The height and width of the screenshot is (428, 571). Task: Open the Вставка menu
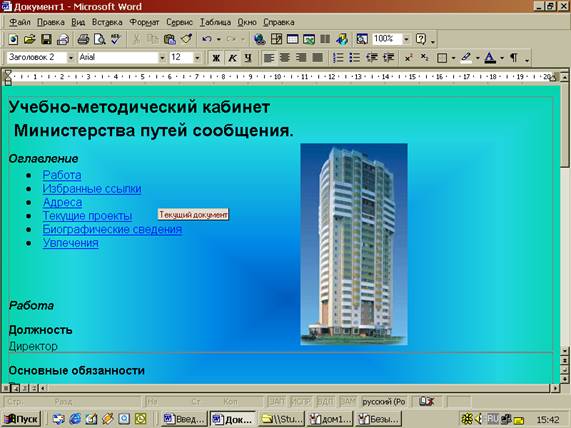(x=107, y=22)
